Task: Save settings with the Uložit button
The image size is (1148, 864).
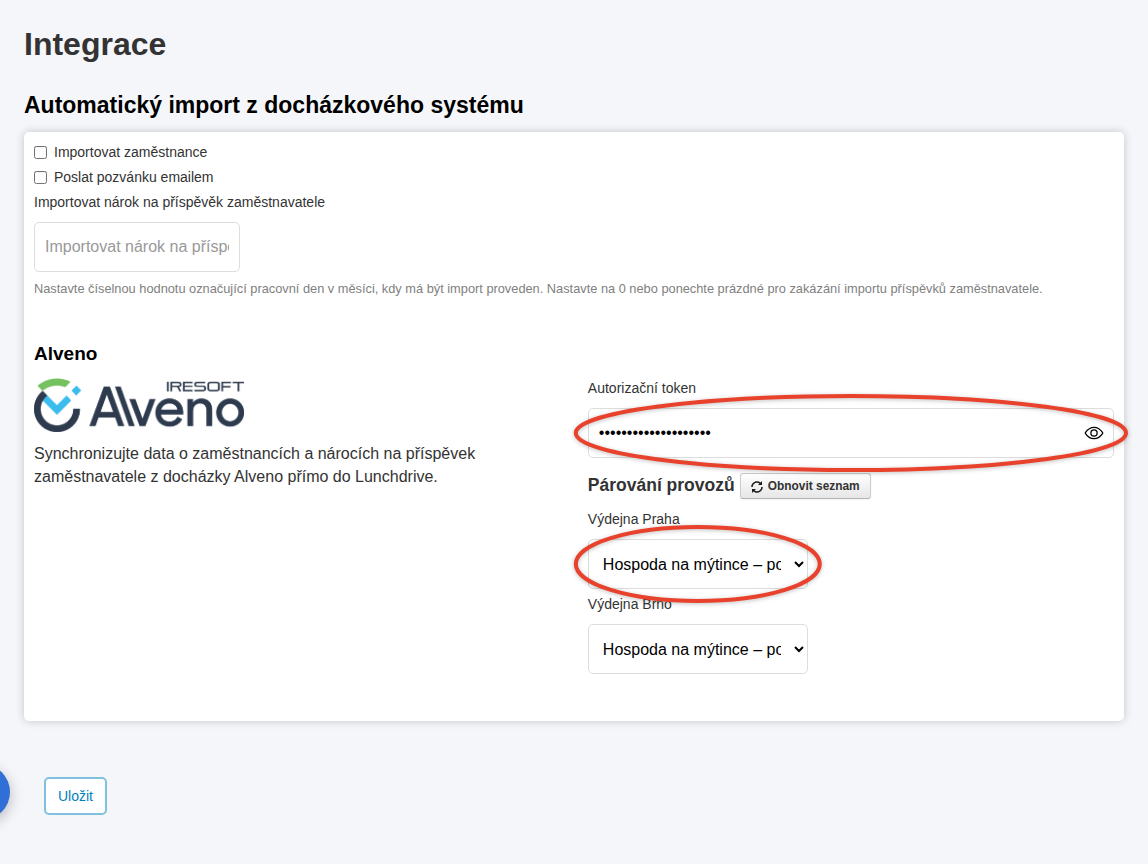Action: (75, 796)
